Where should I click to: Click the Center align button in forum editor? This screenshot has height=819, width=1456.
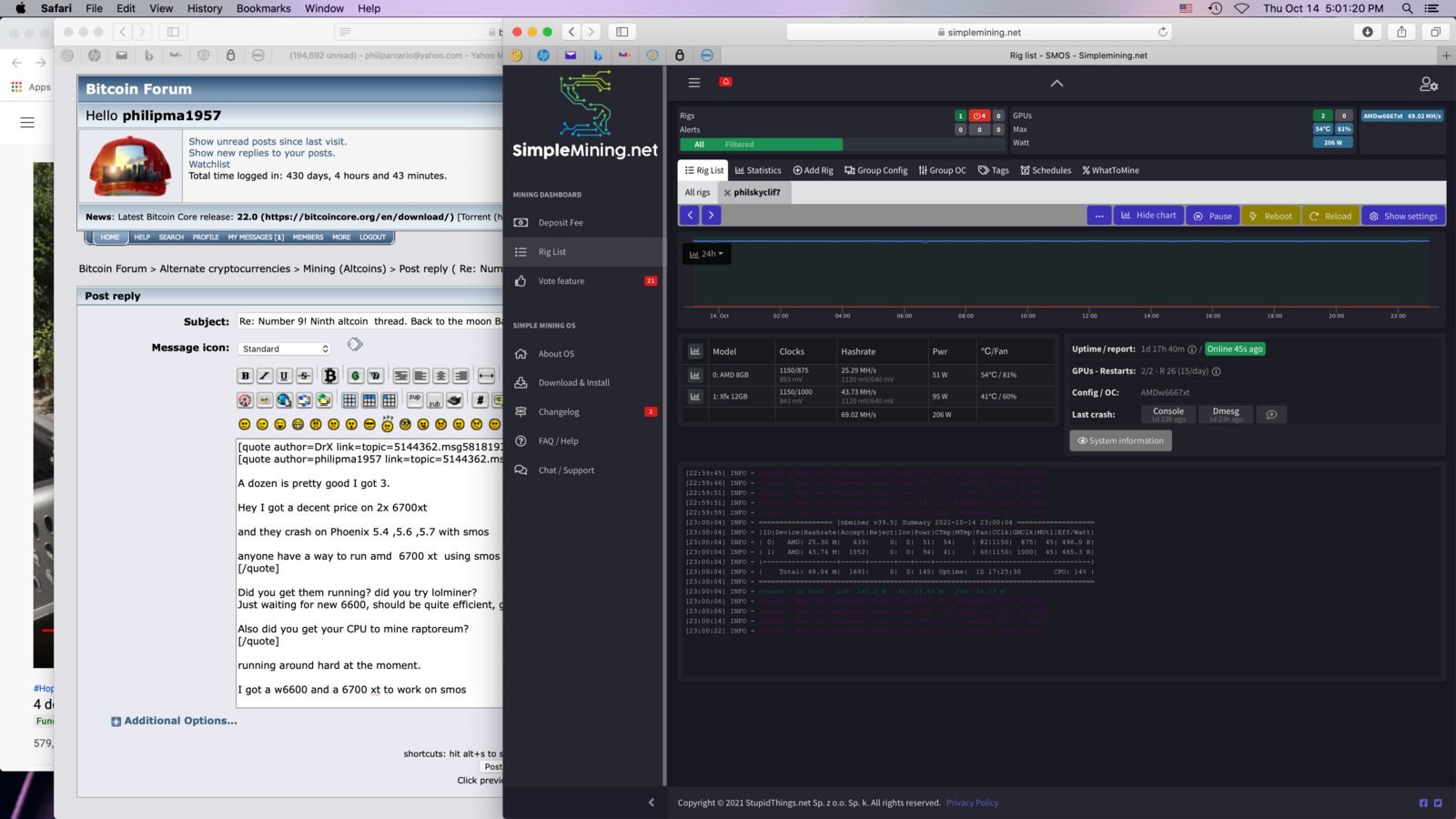point(440,375)
